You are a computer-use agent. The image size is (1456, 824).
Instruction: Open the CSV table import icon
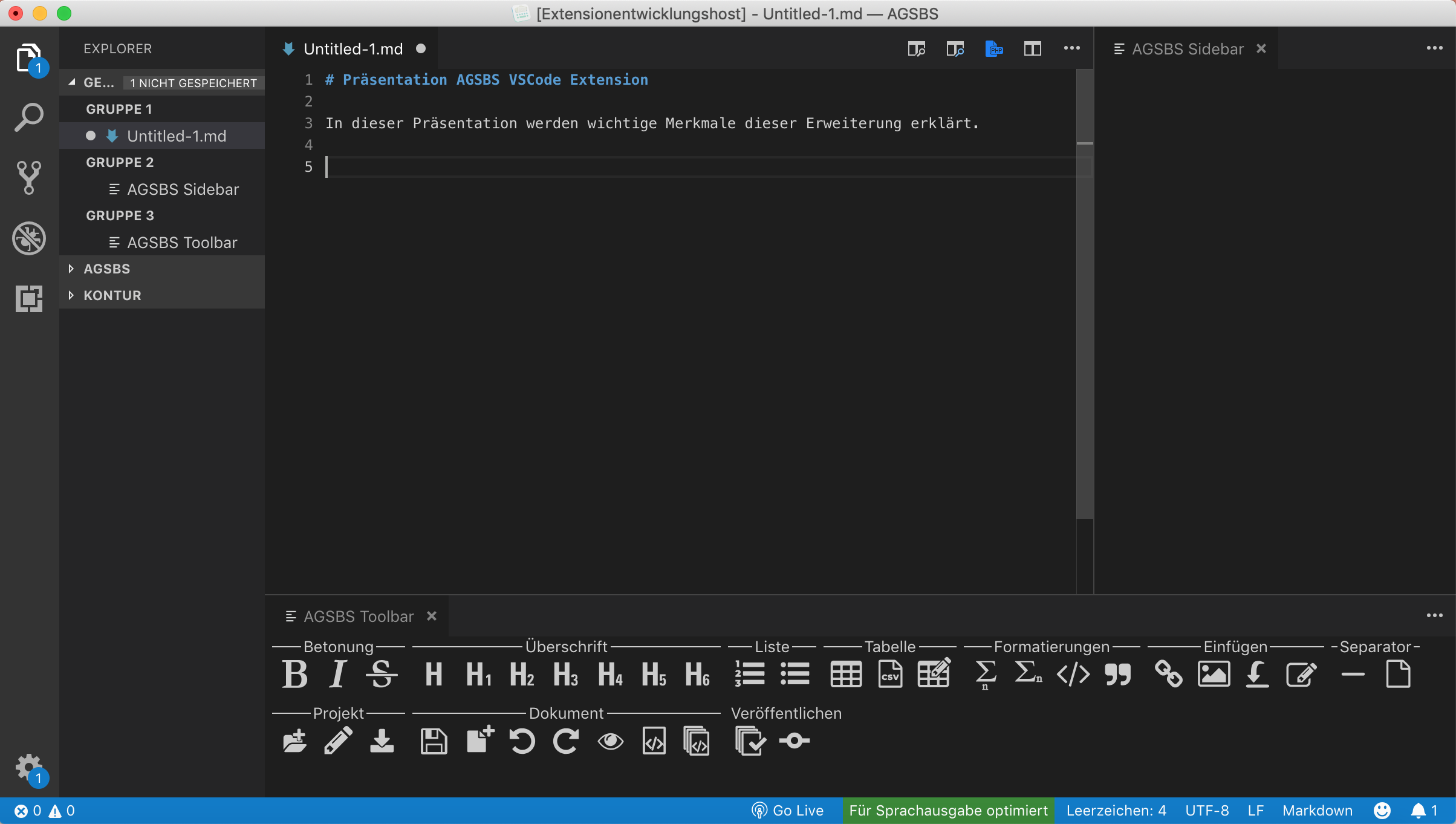889,674
